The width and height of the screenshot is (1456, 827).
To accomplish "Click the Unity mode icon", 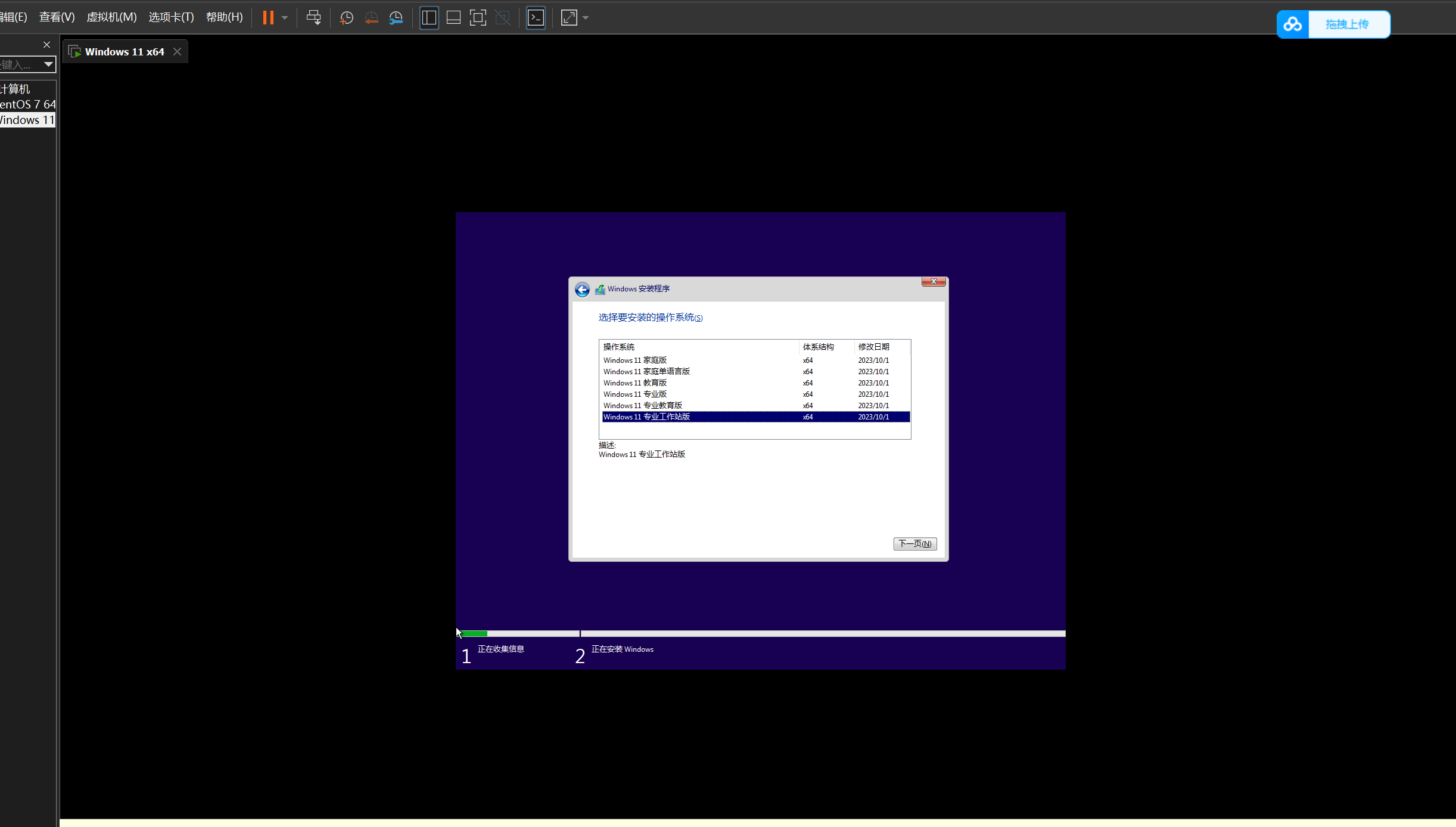I will (503, 18).
